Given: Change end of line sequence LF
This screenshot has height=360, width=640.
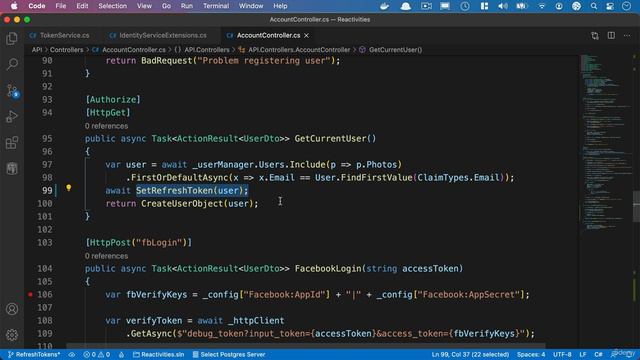Looking at the screenshot, I should pyautogui.click(x=582, y=354).
